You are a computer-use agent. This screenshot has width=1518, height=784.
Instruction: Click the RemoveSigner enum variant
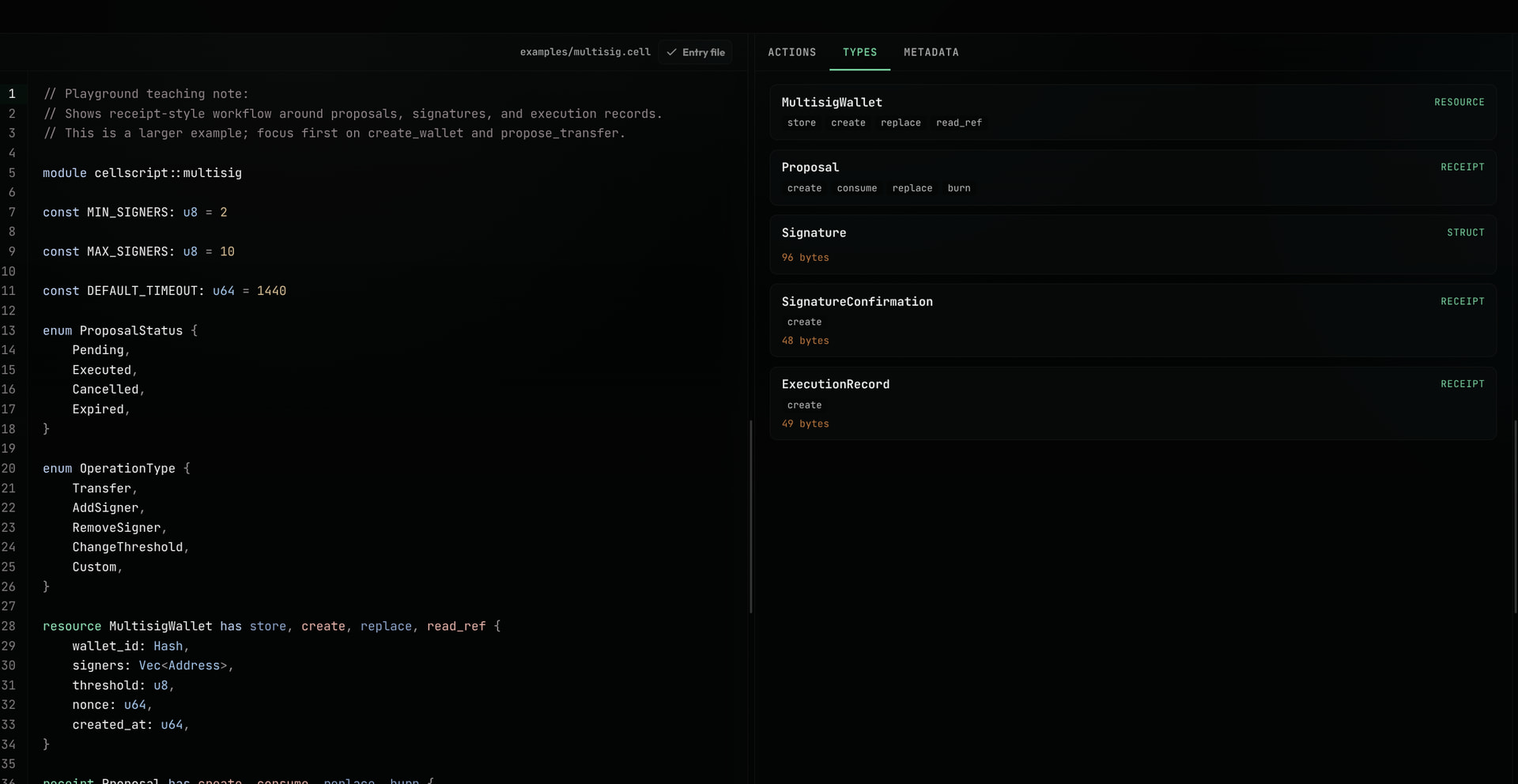(x=116, y=528)
